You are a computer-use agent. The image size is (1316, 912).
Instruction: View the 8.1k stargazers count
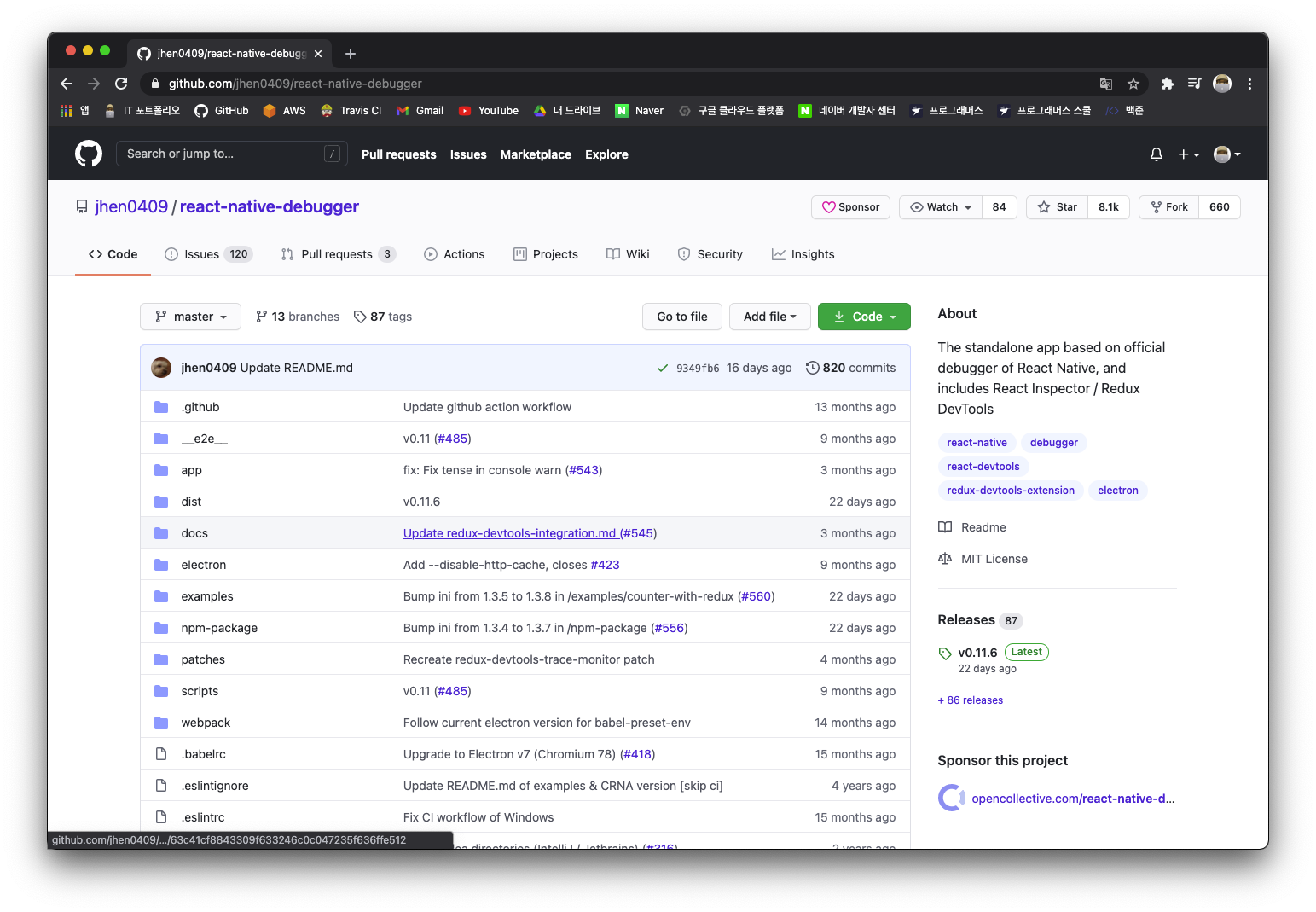(1109, 207)
